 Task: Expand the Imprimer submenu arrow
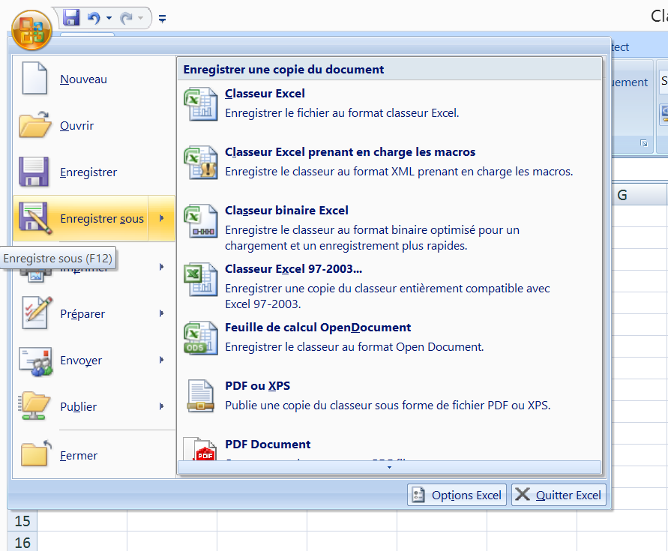[162, 267]
